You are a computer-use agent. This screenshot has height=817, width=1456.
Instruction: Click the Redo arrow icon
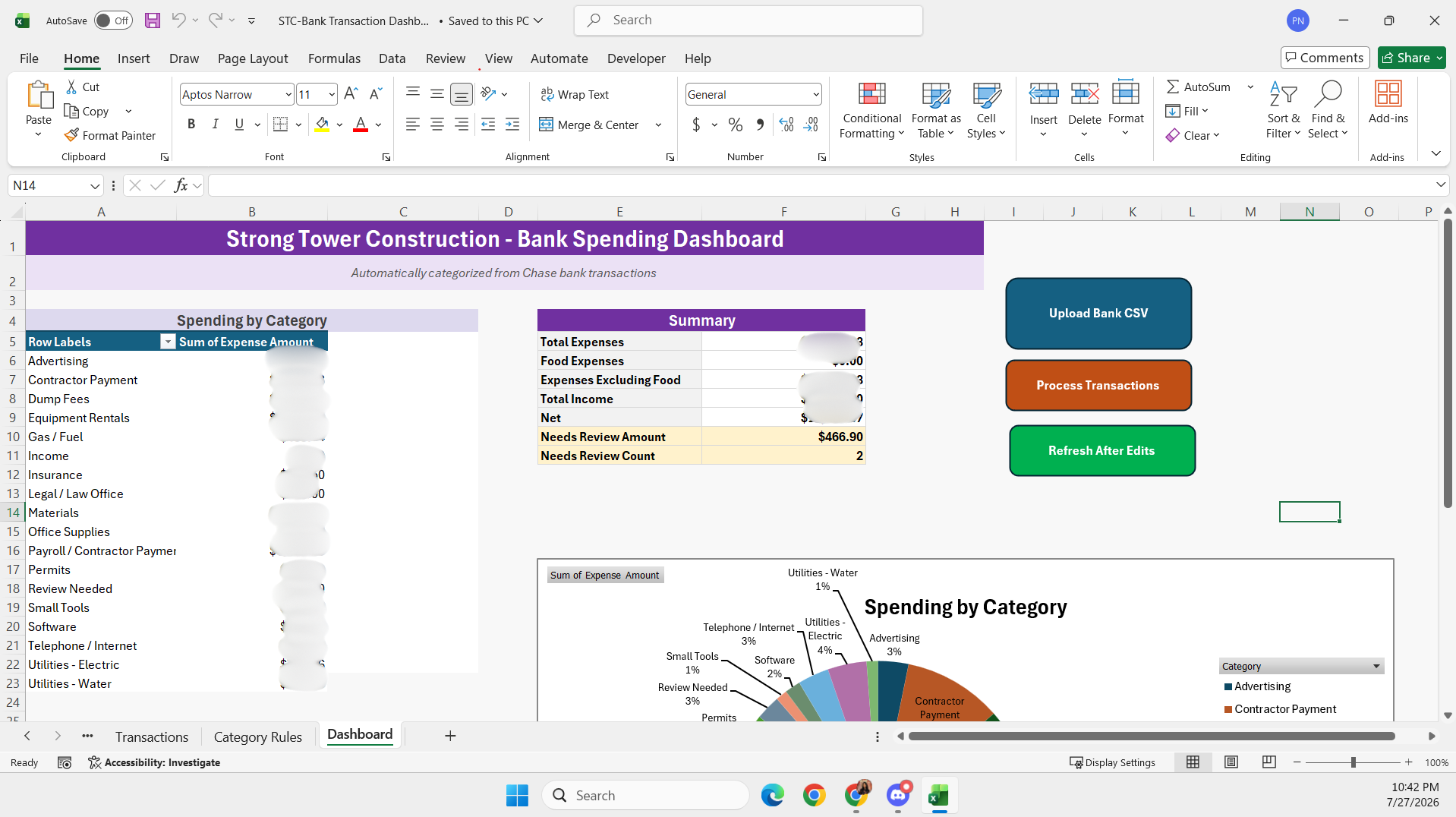coord(216,21)
